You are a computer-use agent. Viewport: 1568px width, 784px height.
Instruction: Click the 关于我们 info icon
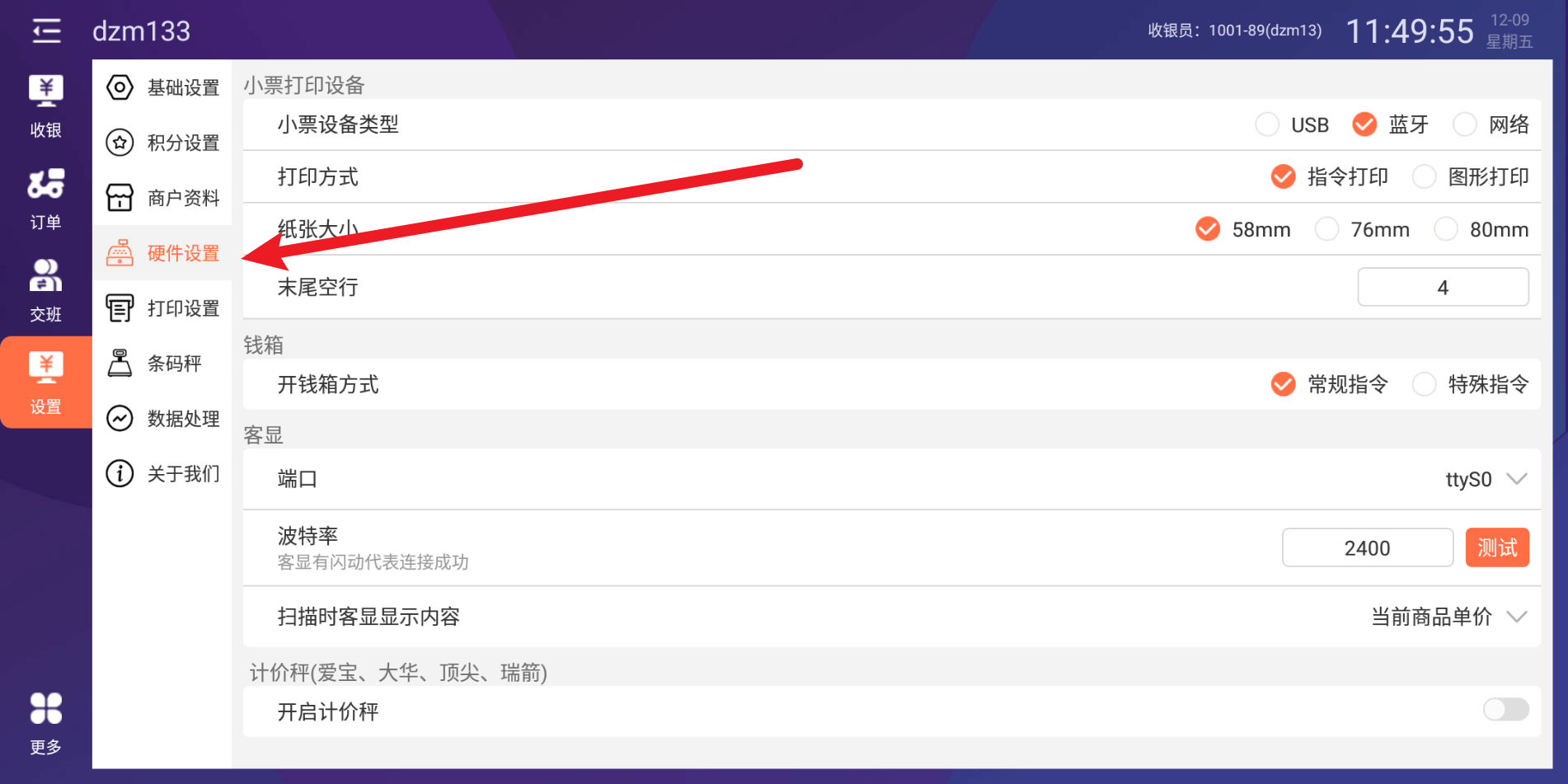click(120, 474)
